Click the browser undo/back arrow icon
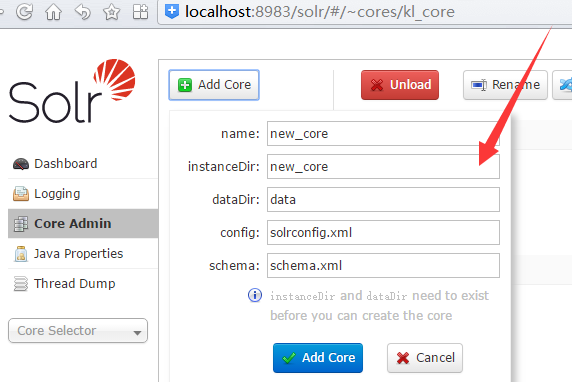572x382 pixels. click(x=82, y=12)
